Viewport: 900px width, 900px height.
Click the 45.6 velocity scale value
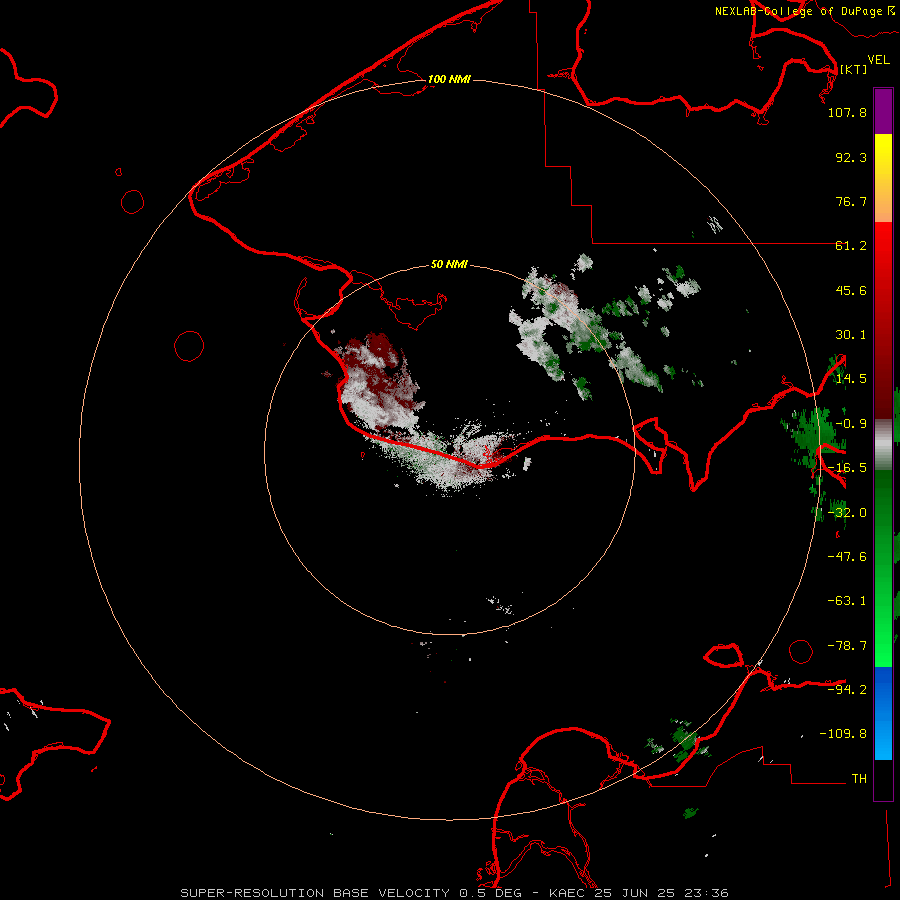(x=851, y=290)
